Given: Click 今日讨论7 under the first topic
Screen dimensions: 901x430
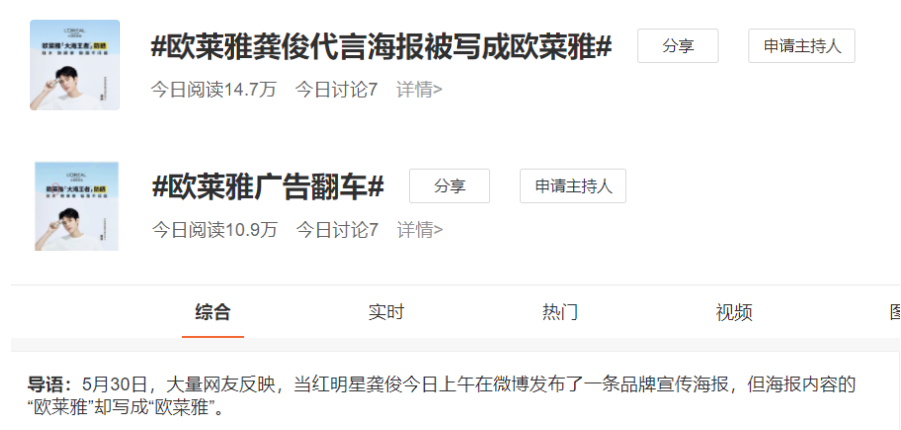Looking at the screenshot, I should coord(337,90).
